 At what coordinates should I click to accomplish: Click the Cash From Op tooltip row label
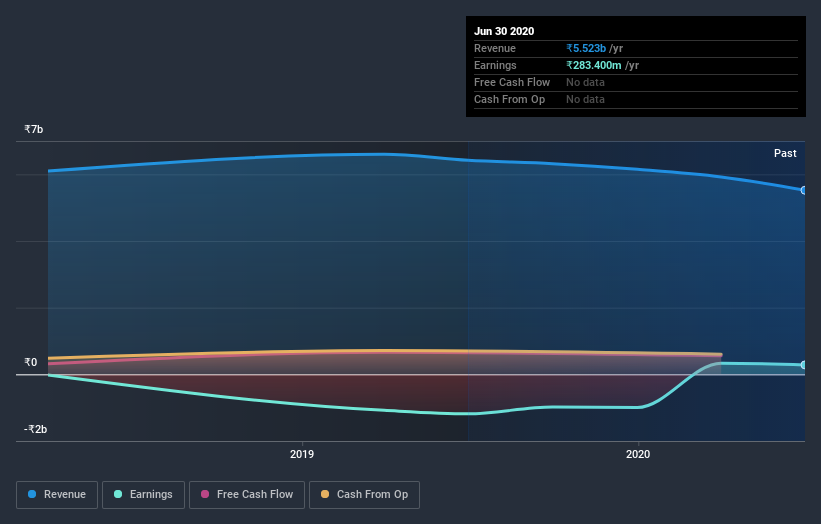pyautogui.click(x=509, y=99)
